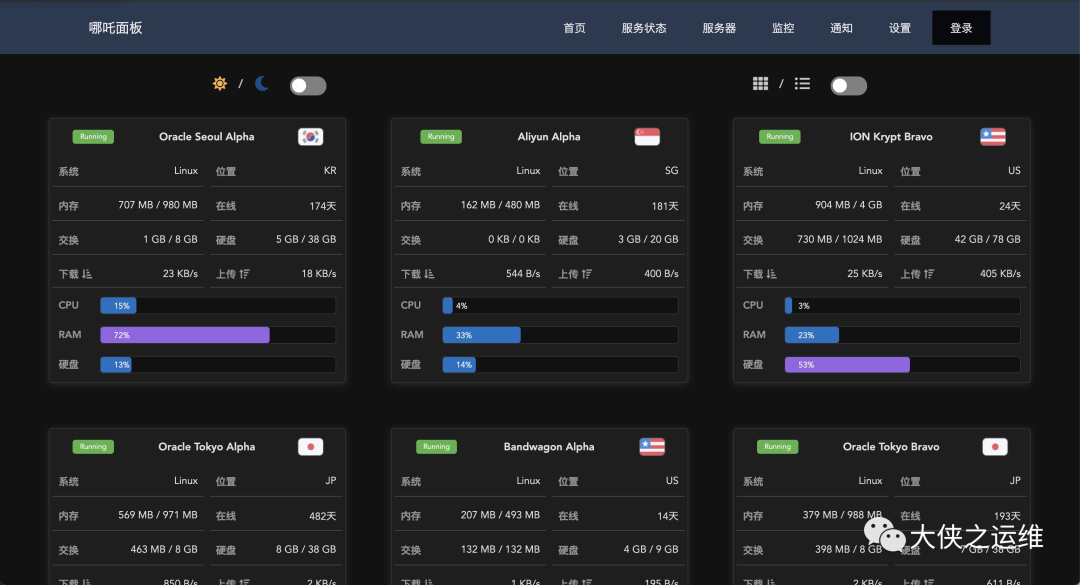This screenshot has width=1080, height=585.
Task: Click Oracle Seoul Alpha RAM 72% bar
Action: coord(218,335)
